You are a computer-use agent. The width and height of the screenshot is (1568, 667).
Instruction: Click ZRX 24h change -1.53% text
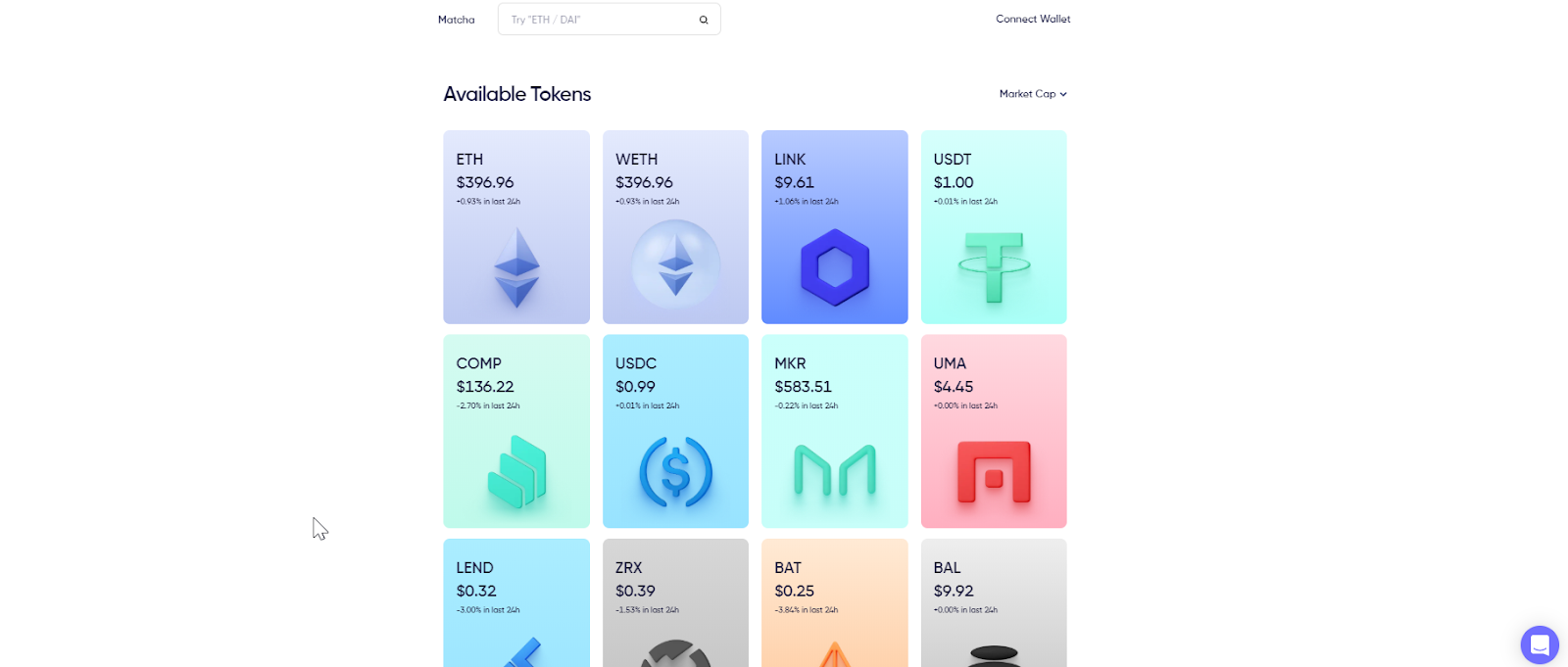[647, 610]
